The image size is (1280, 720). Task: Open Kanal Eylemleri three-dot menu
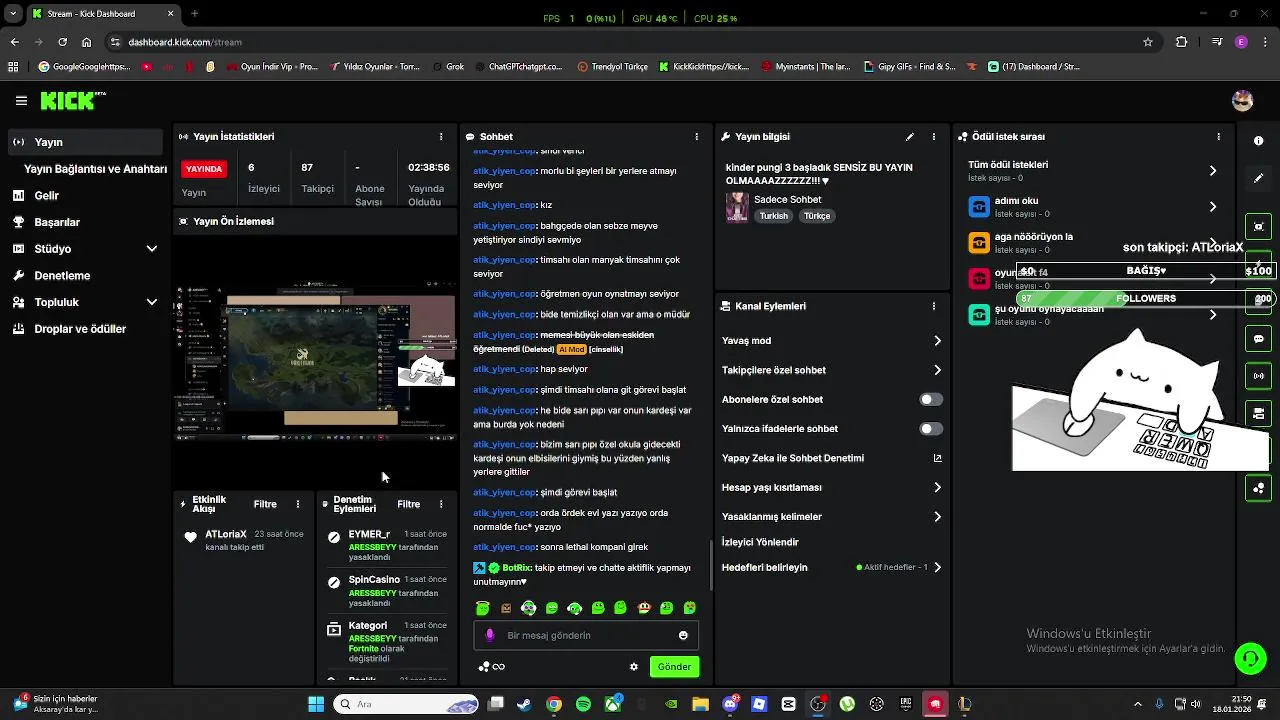coord(934,306)
